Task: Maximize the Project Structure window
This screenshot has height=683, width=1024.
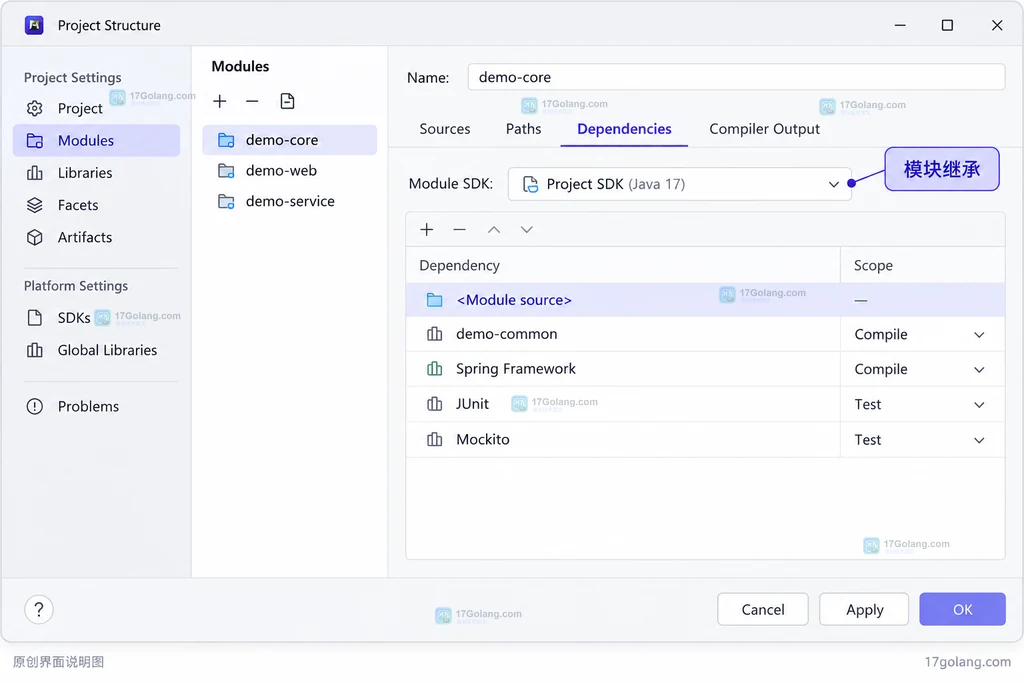Action: click(947, 25)
